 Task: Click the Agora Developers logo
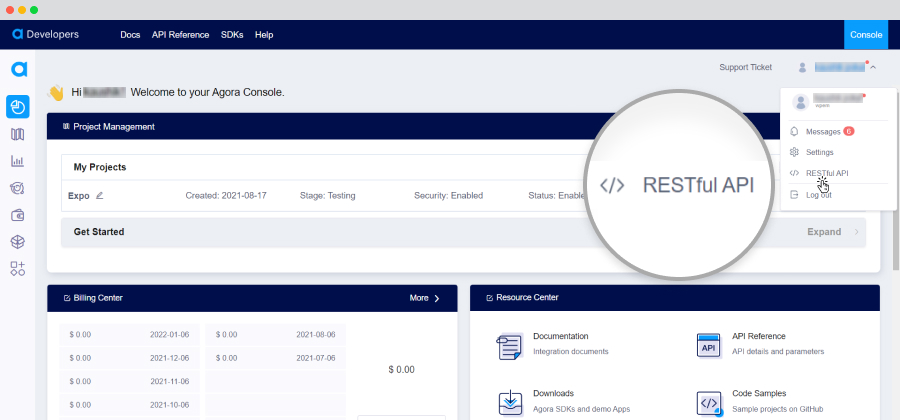click(45, 34)
